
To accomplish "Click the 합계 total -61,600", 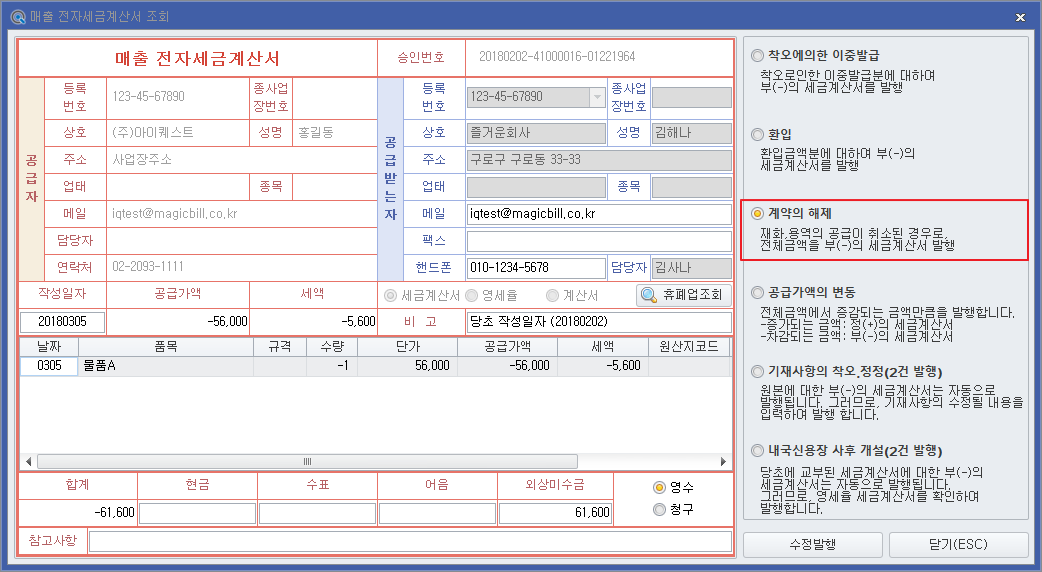I will [78, 513].
